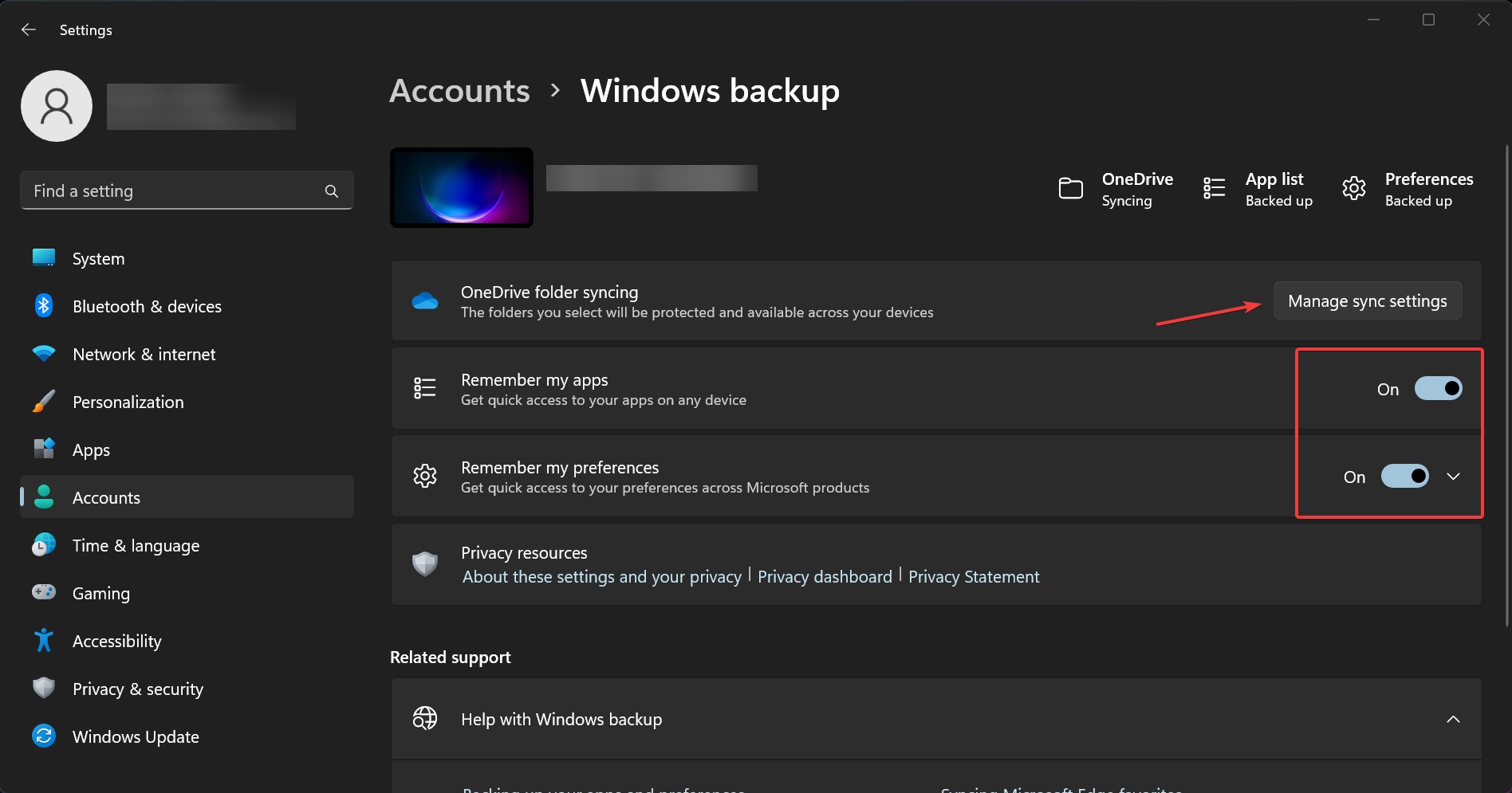The height and width of the screenshot is (793, 1512).
Task: Click the Privacy & security shield icon
Action: pos(44,689)
